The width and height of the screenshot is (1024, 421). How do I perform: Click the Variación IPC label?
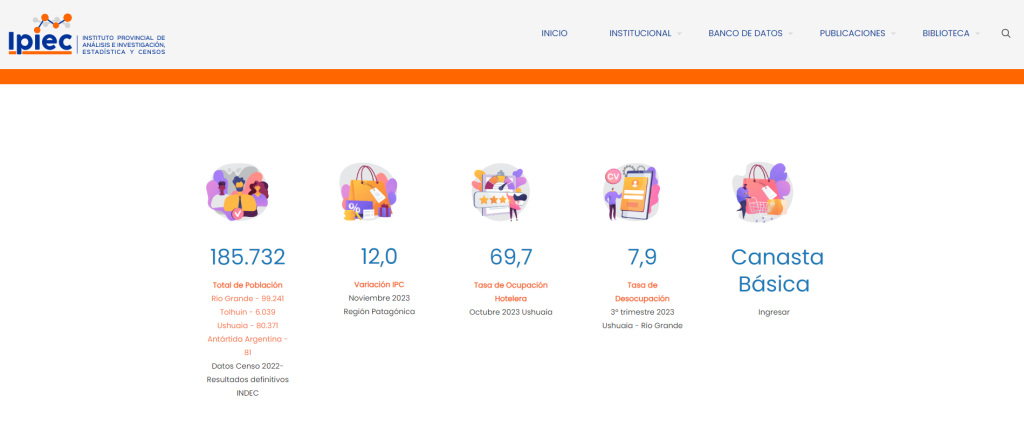click(379, 284)
